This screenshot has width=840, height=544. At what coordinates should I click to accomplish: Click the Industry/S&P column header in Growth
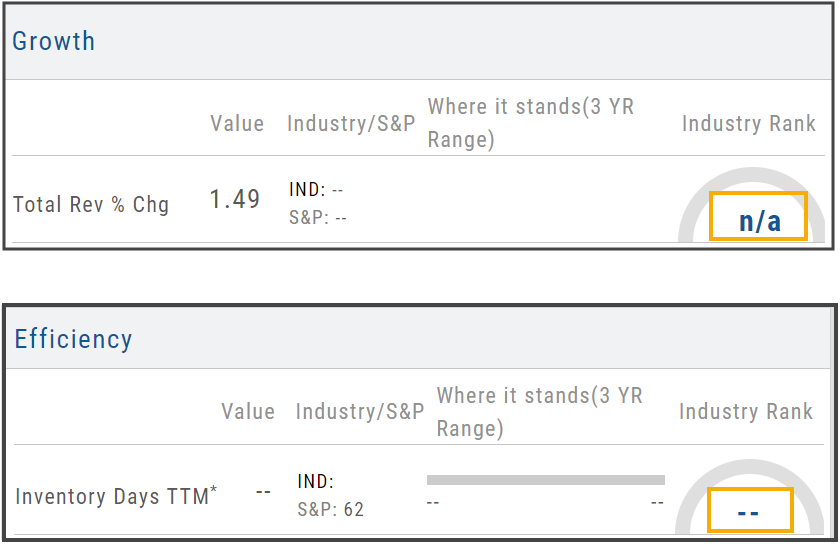[350, 124]
